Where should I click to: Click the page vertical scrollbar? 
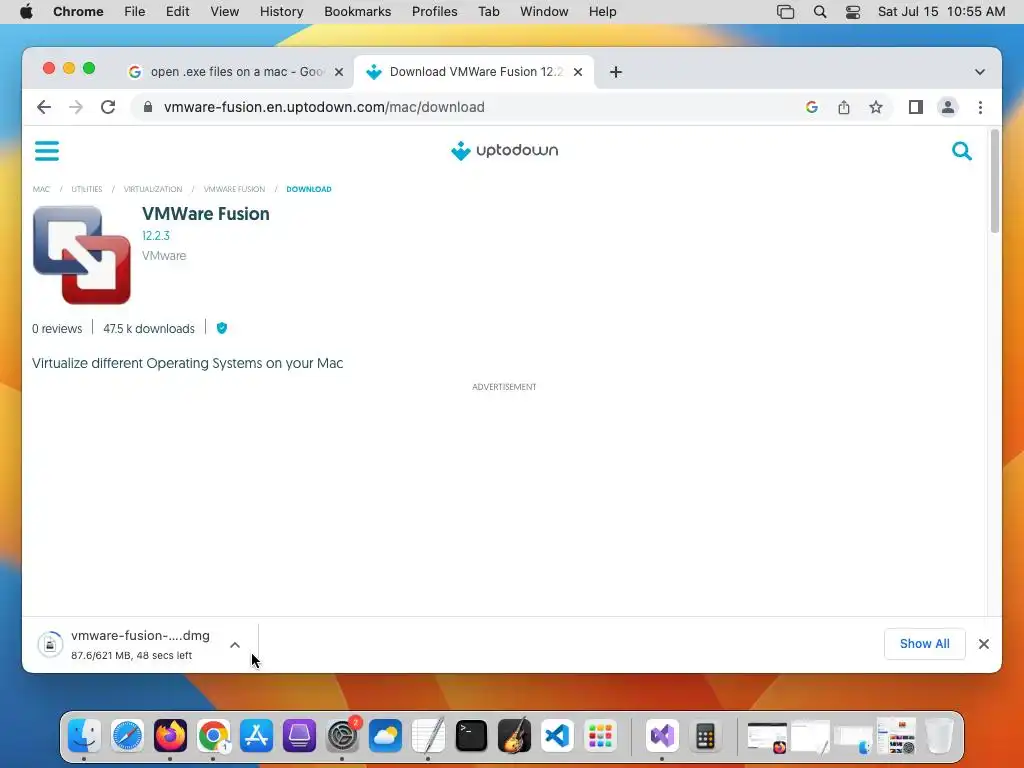tap(995, 182)
